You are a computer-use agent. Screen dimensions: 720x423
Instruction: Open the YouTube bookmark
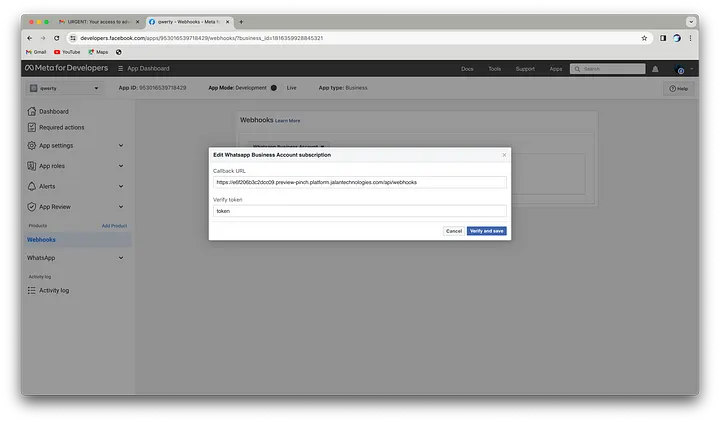pos(67,52)
